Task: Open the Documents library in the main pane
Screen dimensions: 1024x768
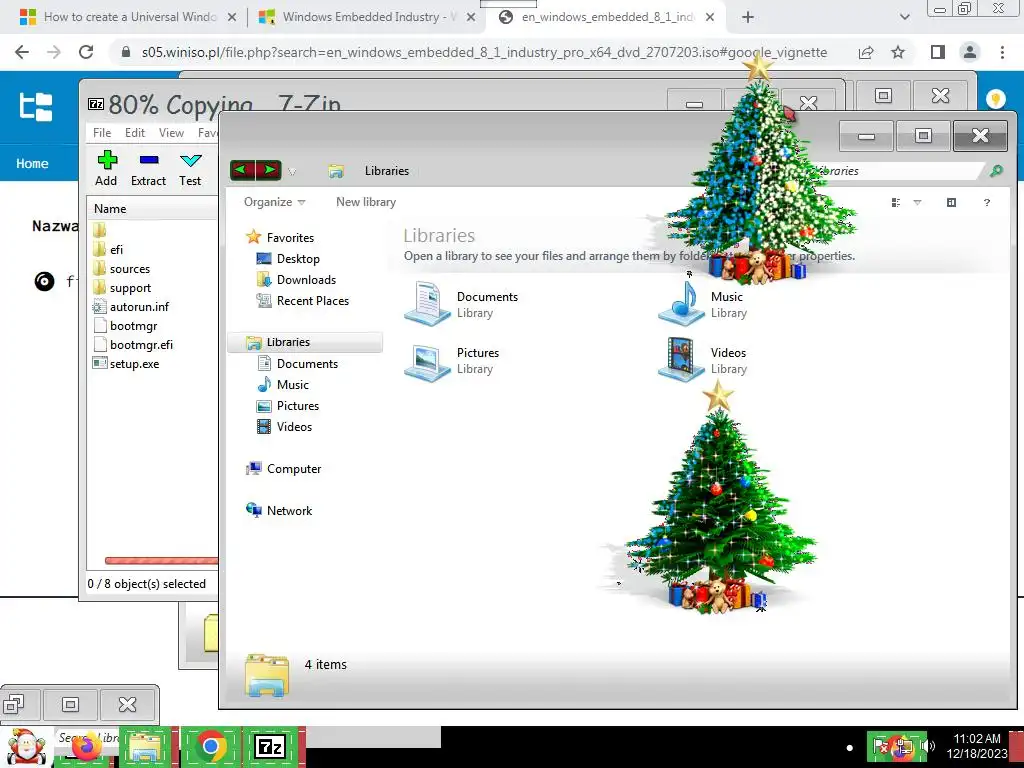Action: click(x=461, y=304)
